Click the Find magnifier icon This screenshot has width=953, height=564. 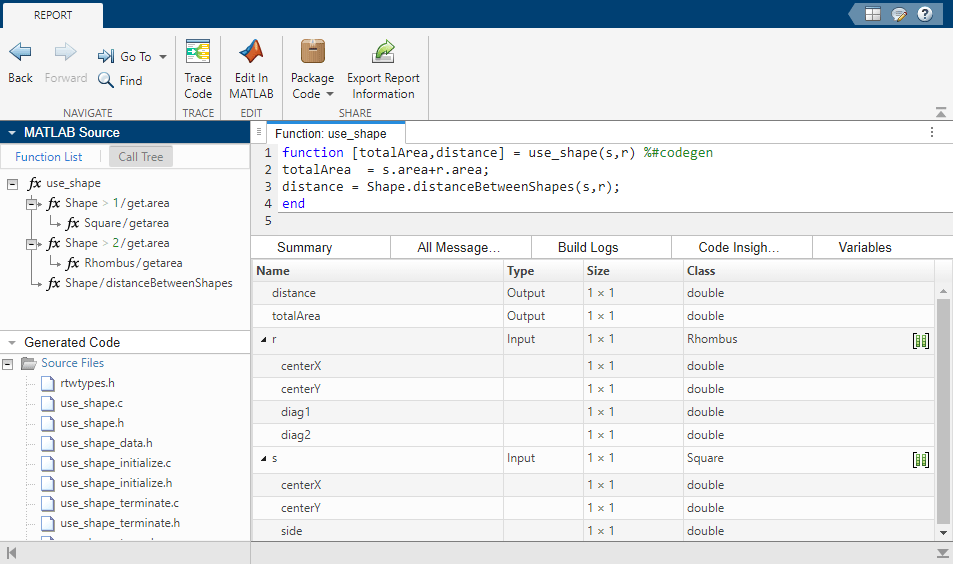click(106, 80)
